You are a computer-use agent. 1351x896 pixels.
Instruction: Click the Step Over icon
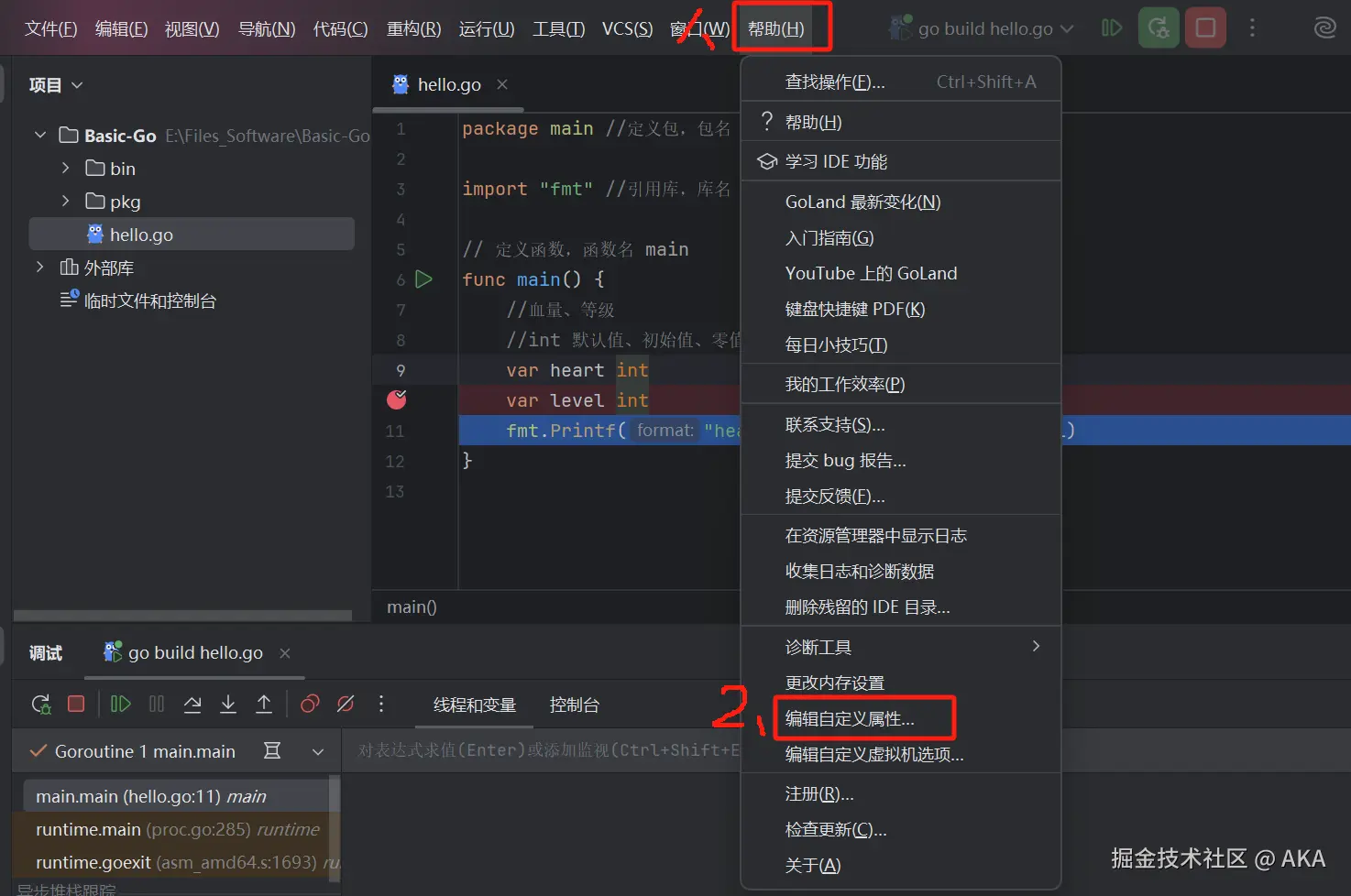click(192, 704)
